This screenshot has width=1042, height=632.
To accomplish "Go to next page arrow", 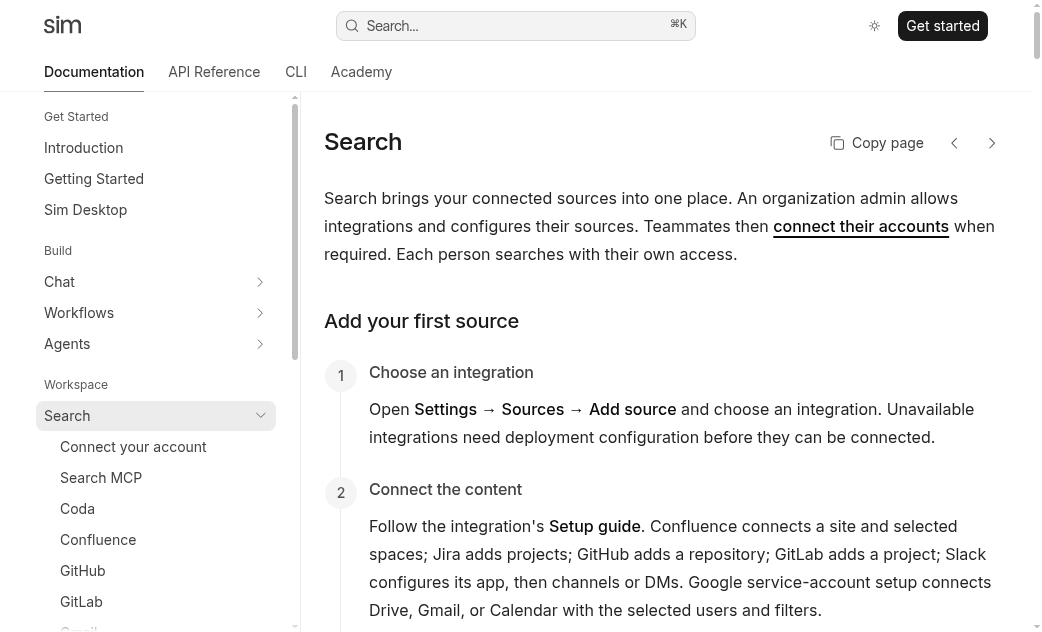I will 992,143.
